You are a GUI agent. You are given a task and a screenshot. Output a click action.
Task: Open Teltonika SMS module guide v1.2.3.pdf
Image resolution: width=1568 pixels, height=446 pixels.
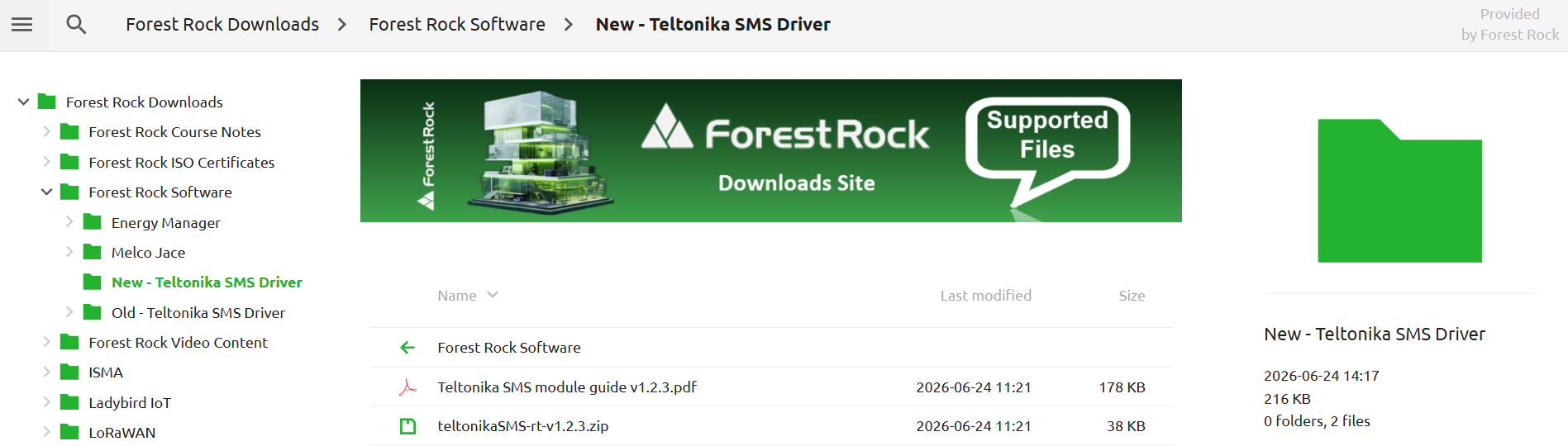pyautogui.click(x=567, y=387)
